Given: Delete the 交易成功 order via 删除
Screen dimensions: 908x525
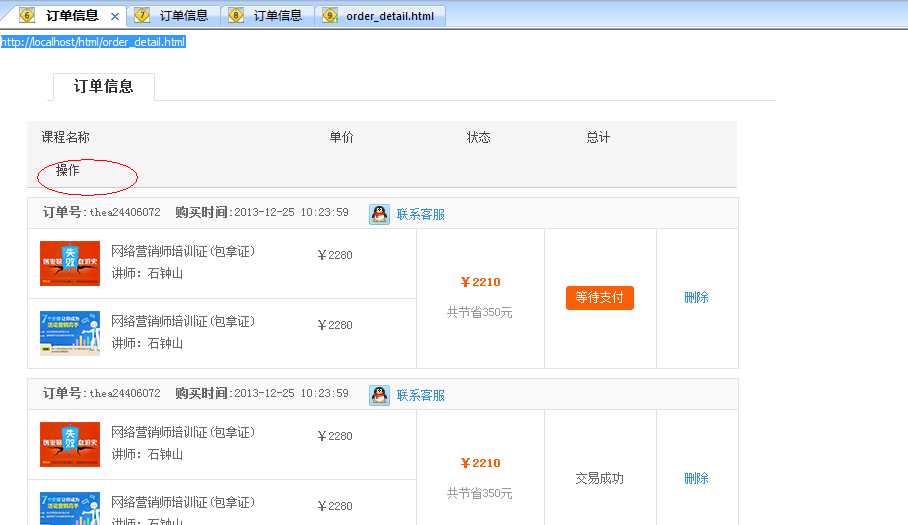Looking at the screenshot, I should coord(696,478).
